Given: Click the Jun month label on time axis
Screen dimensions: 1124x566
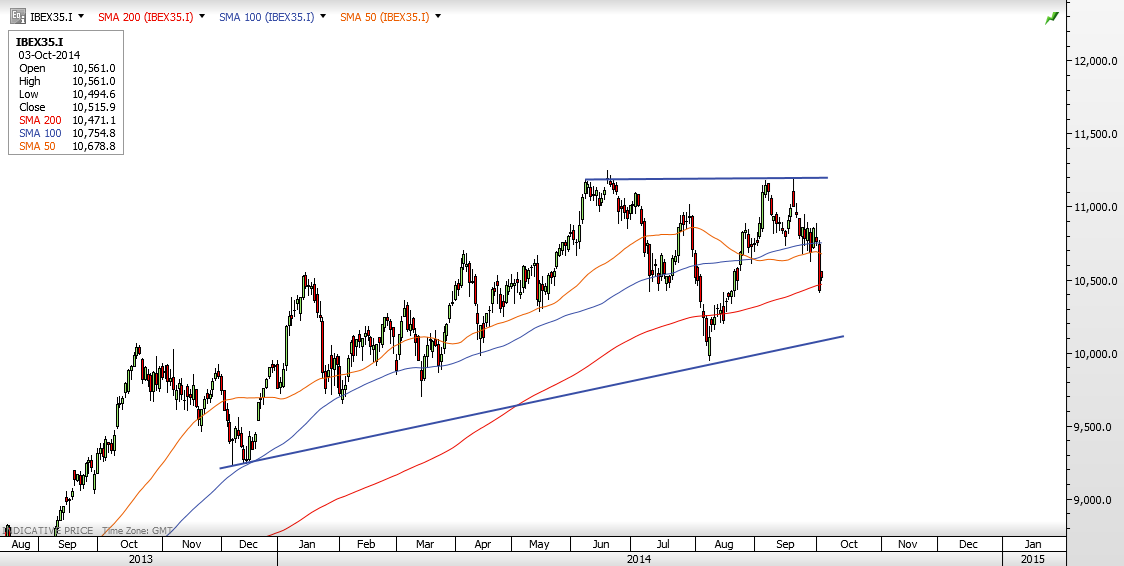Looking at the screenshot, I should (601, 545).
